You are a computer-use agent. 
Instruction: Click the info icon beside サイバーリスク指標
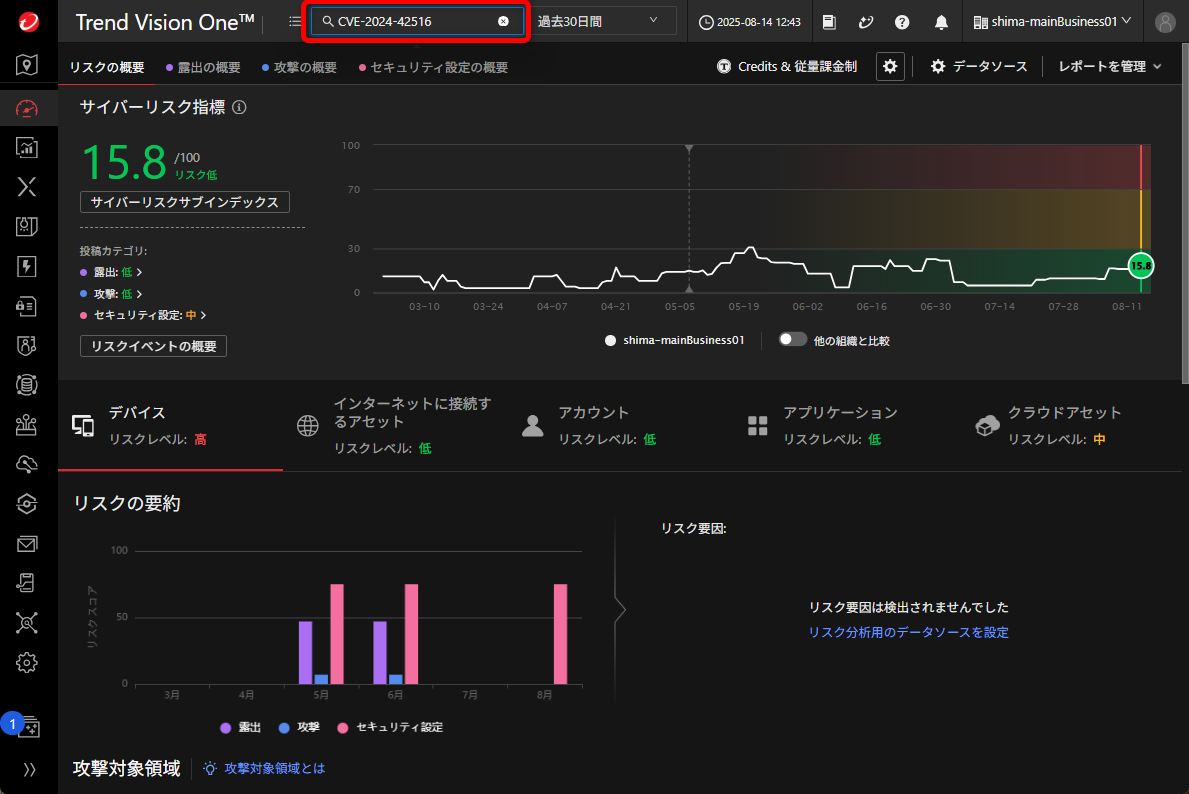coord(239,108)
